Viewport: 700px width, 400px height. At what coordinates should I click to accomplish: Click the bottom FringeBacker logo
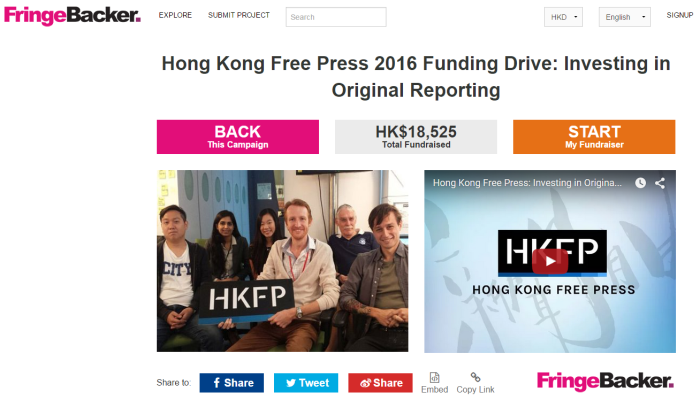pos(605,381)
